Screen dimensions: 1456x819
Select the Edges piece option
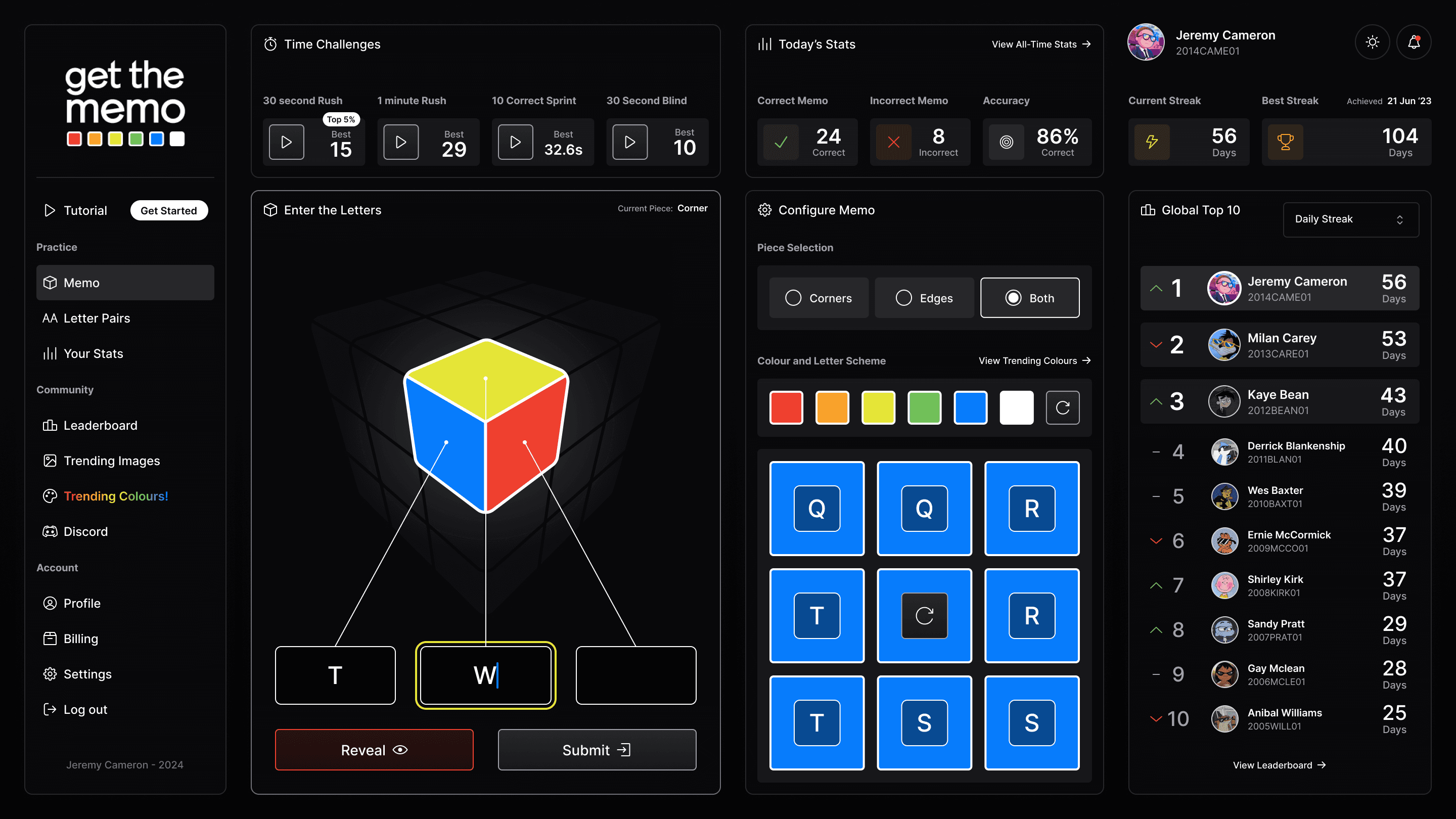tap(924, 298)
